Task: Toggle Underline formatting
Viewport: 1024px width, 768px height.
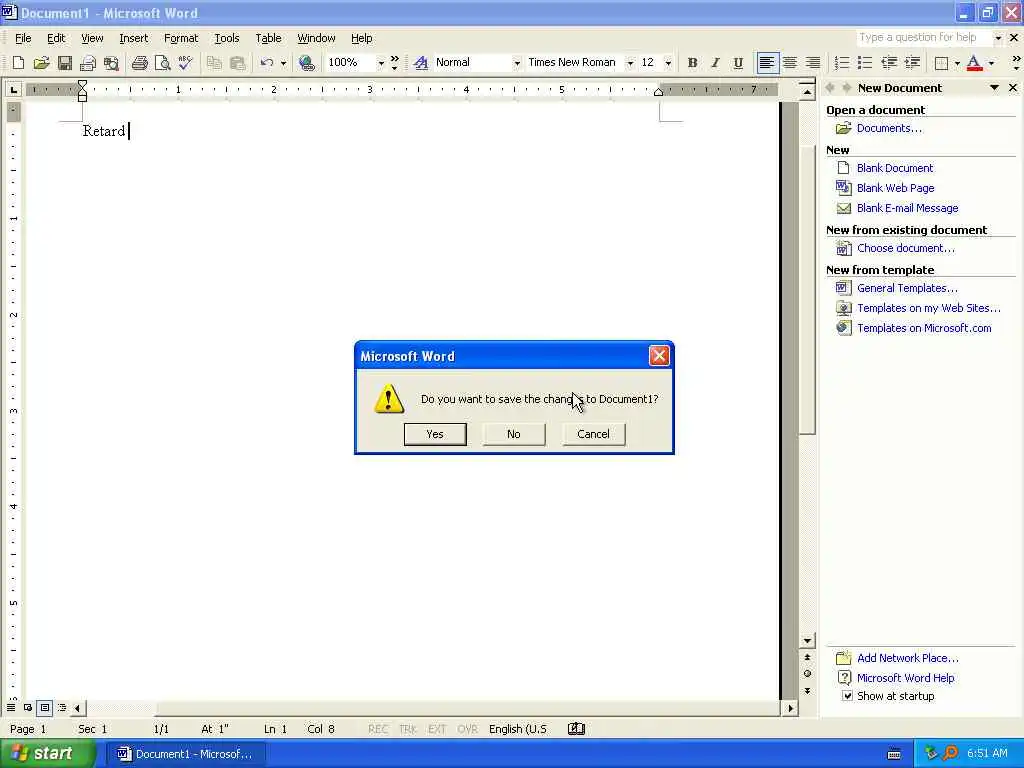Action: tap(738, 63)
